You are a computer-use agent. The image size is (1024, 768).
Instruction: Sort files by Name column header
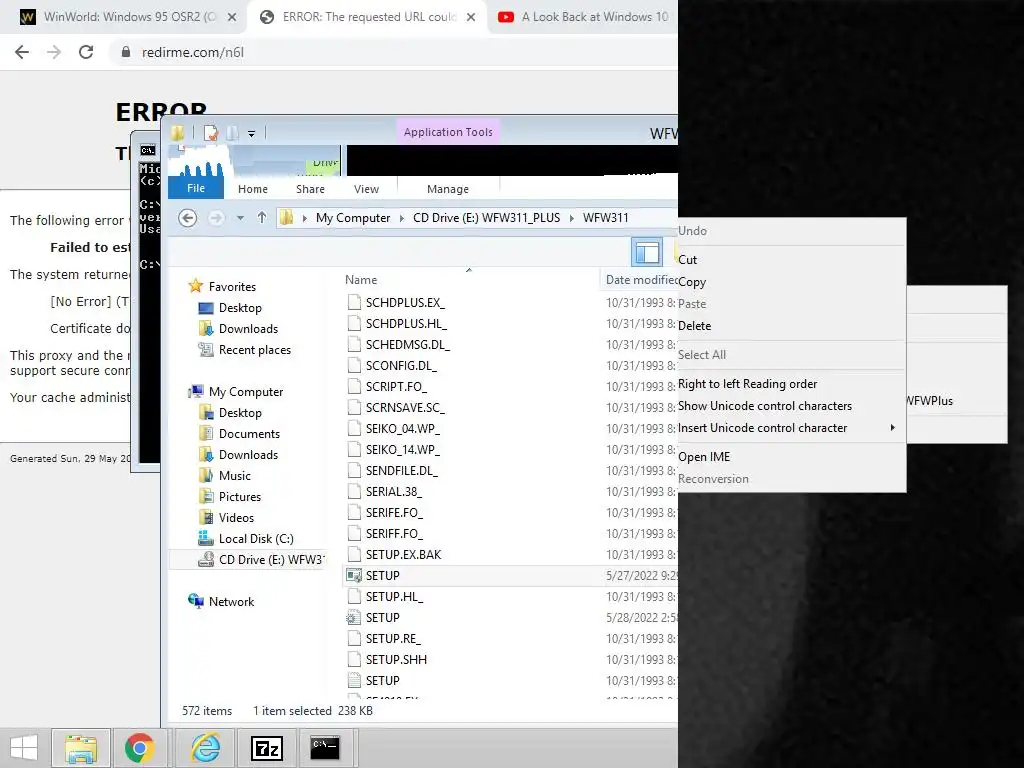pos(361,280)
